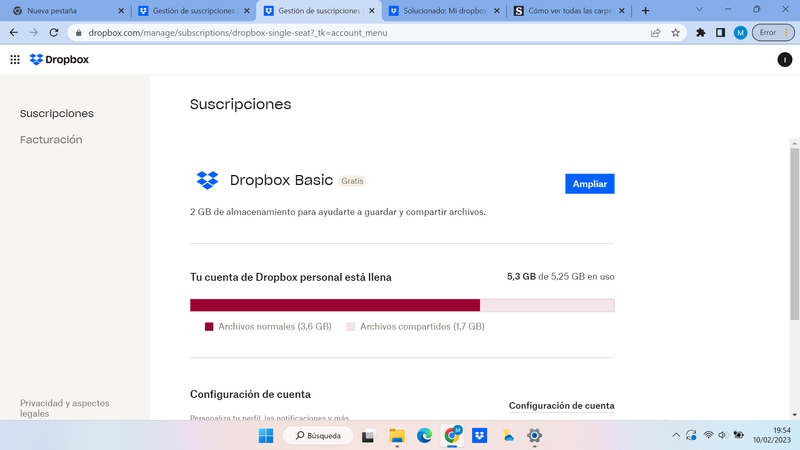Switch to the first Gestión de suscripciones tab
Image resolution: width=800 pixels, height=450 pixels.
tap(193, 11)
